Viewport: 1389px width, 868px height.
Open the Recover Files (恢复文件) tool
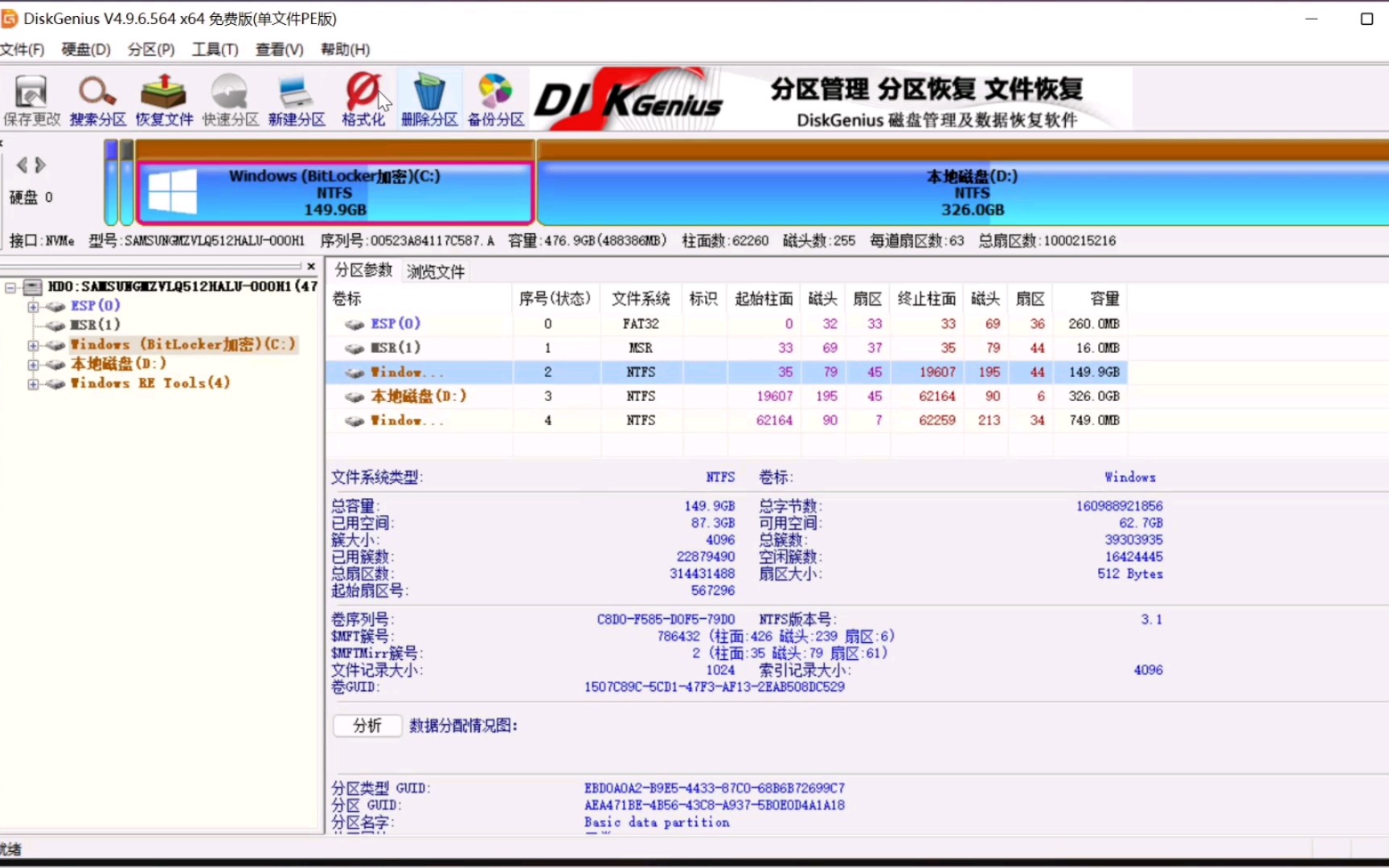click(x=164, y=100)
